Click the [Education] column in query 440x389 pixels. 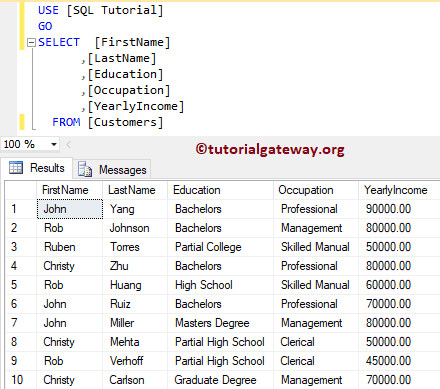tap(125, 74)
